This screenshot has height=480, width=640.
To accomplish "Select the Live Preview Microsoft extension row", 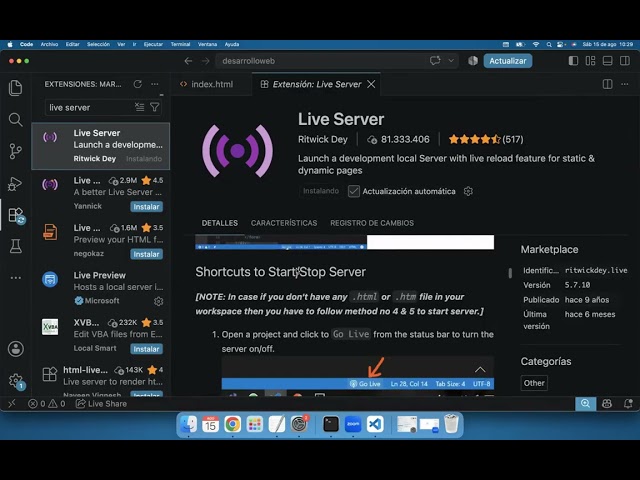I will click(x=100, y=288).
